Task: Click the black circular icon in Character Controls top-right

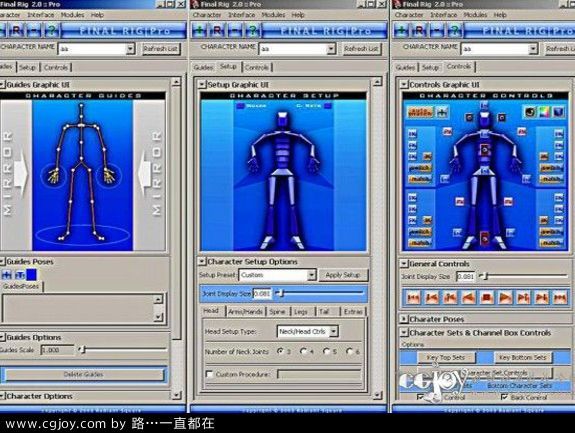Action: point(530,112)
